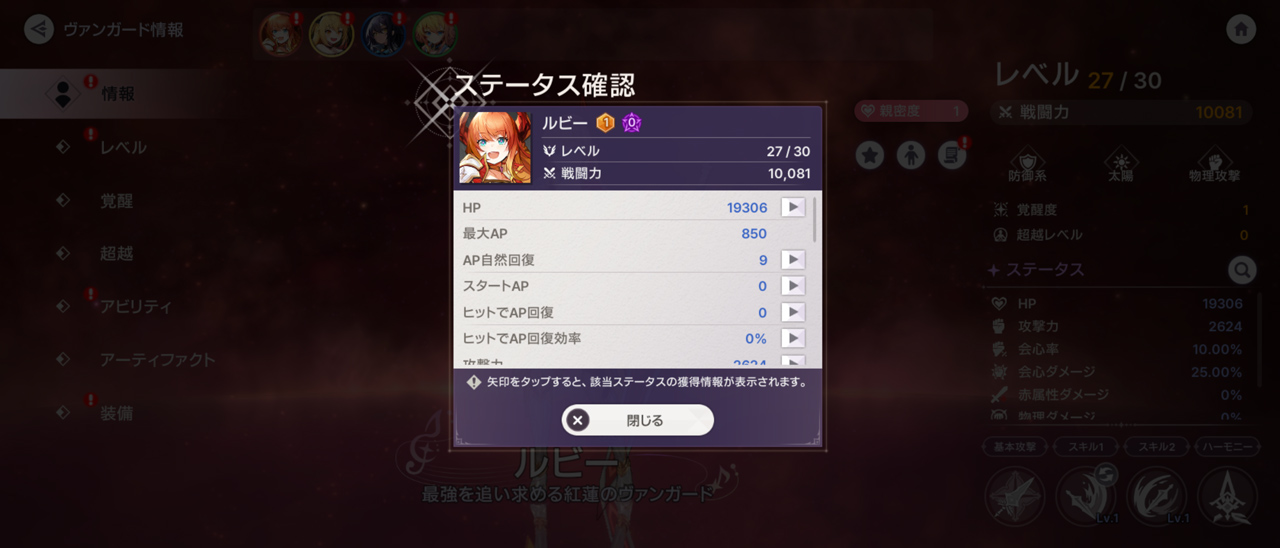This screenshot has height=548, width=1280.
Task: Click the 閉じる button
Action: click(x=638, y=420)
